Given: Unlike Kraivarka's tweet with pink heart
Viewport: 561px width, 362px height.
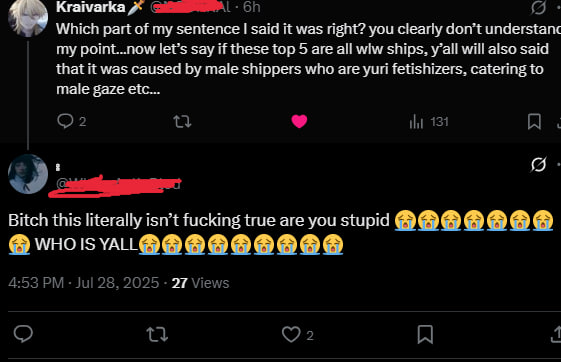Looking at the screenshot, I should 299,121.
